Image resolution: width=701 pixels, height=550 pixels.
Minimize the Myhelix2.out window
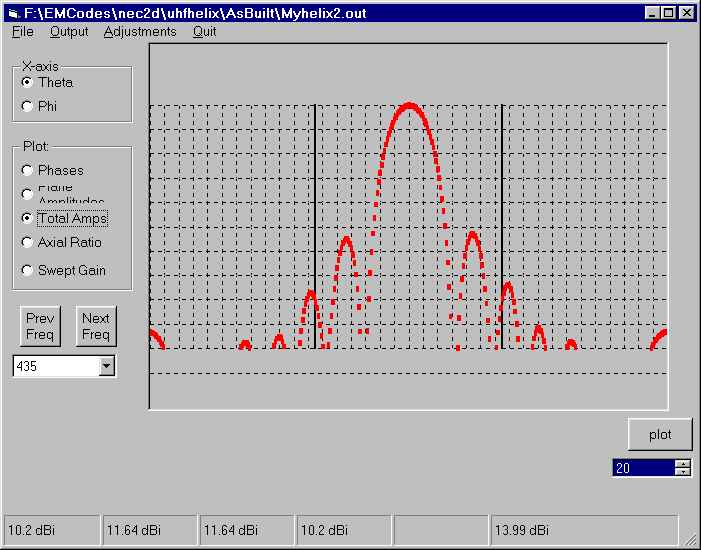[x=652, y=13]
